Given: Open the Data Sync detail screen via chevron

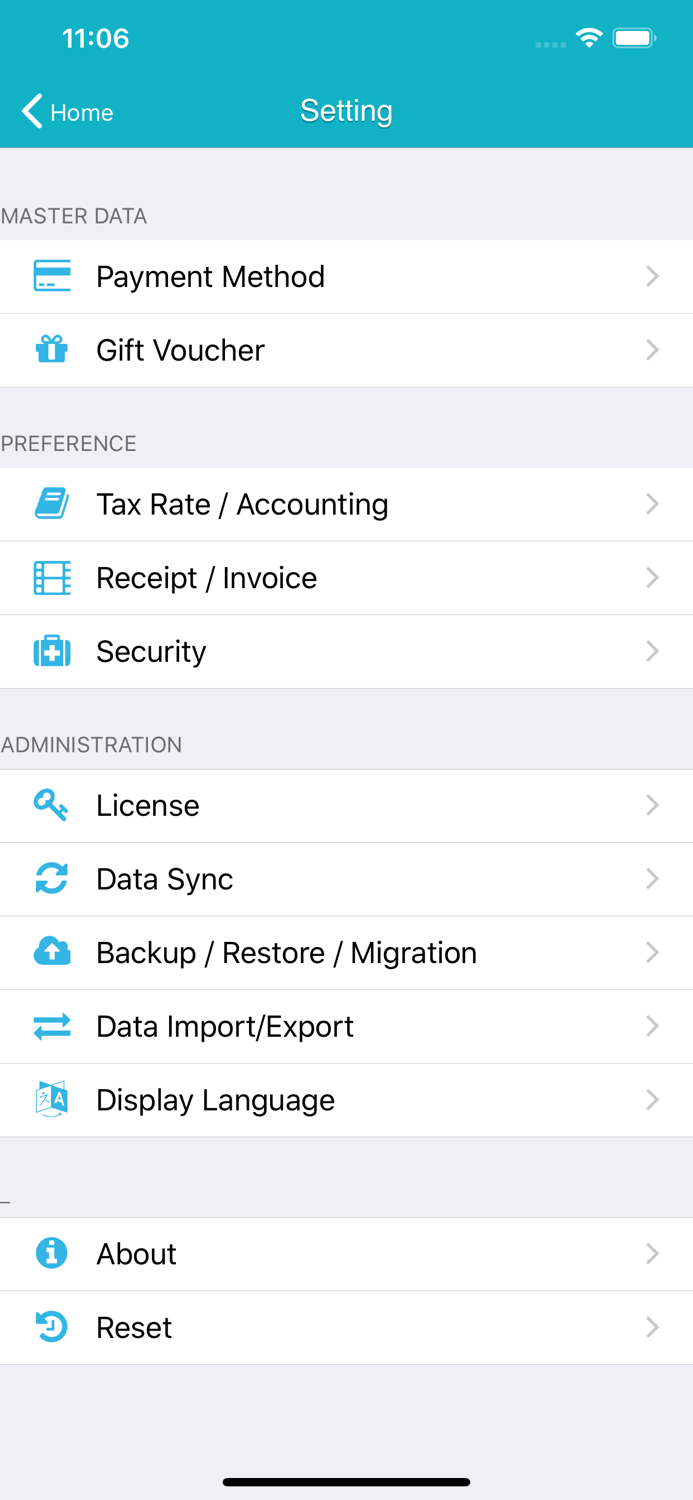Looking at the screenshot, I should coord(652,879).
